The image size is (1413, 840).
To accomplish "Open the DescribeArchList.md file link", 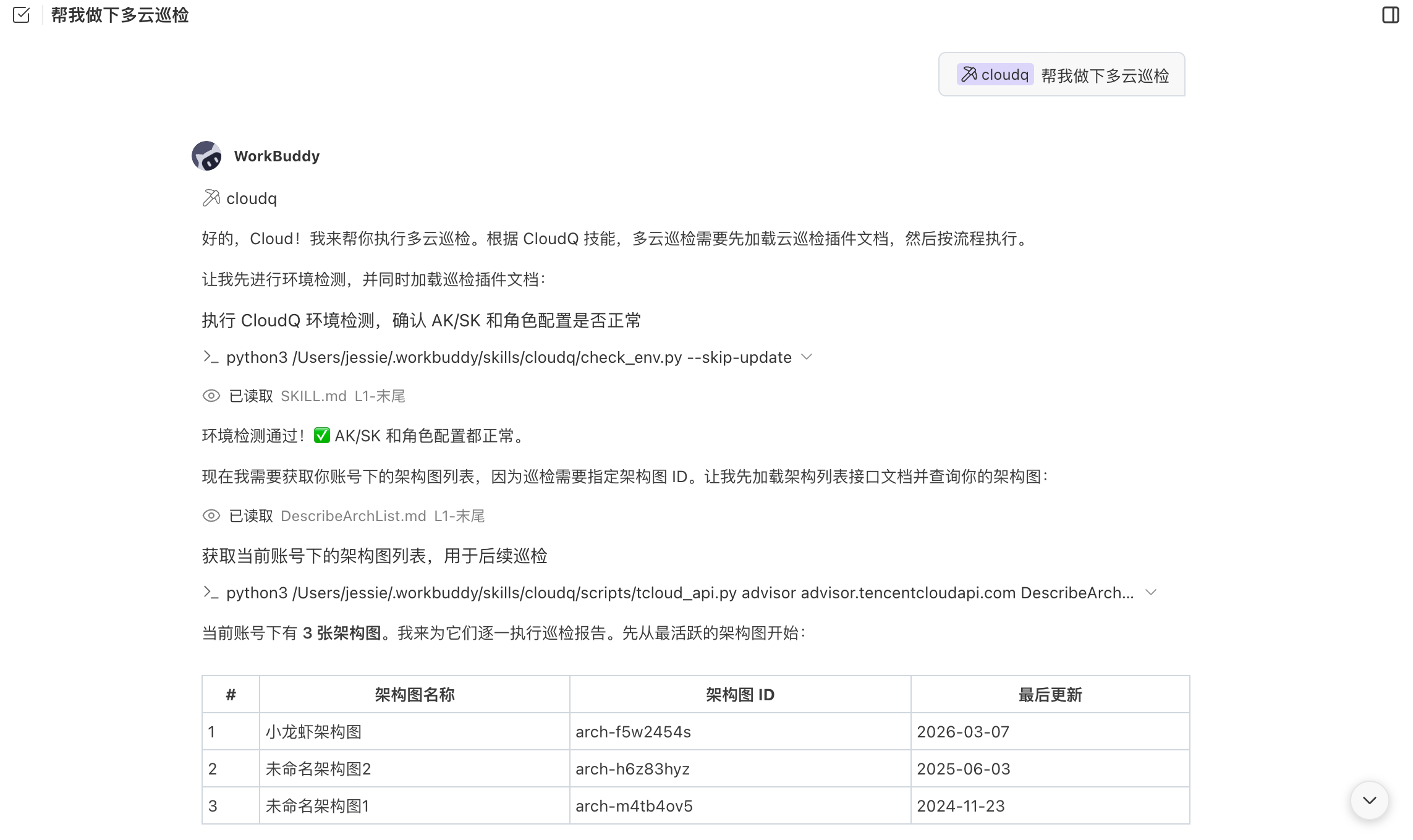I will [x=353, y=515].
